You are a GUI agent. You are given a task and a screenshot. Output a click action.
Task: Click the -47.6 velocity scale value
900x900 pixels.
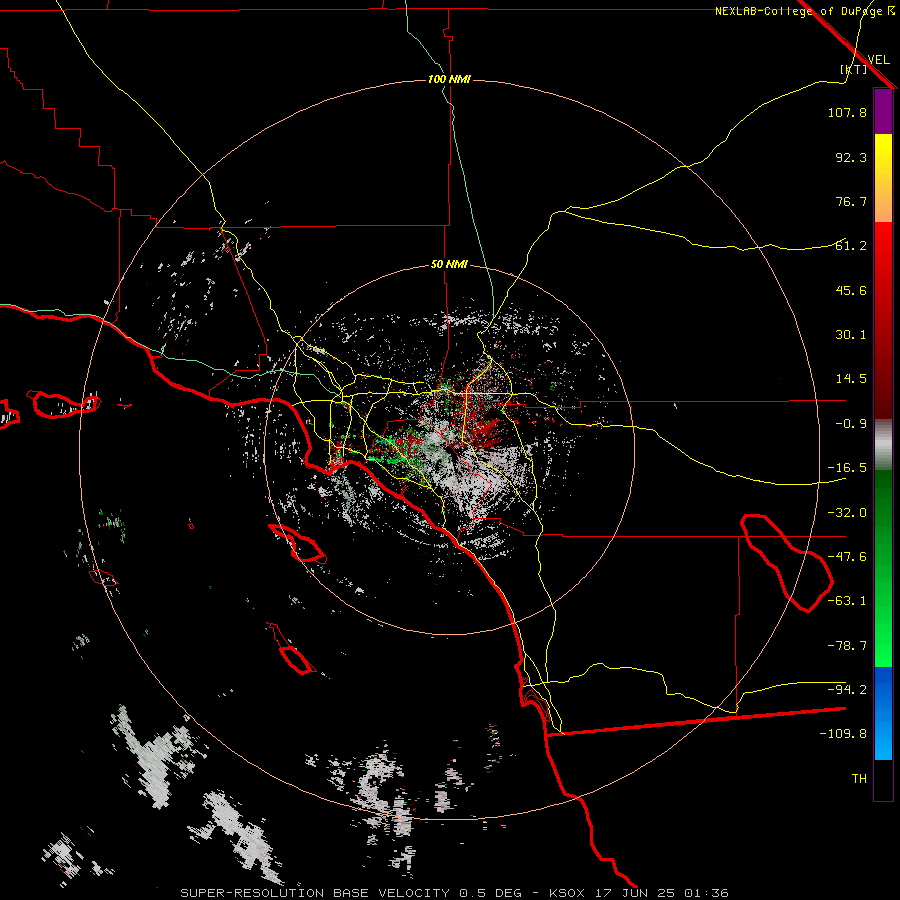coord(847,557)
